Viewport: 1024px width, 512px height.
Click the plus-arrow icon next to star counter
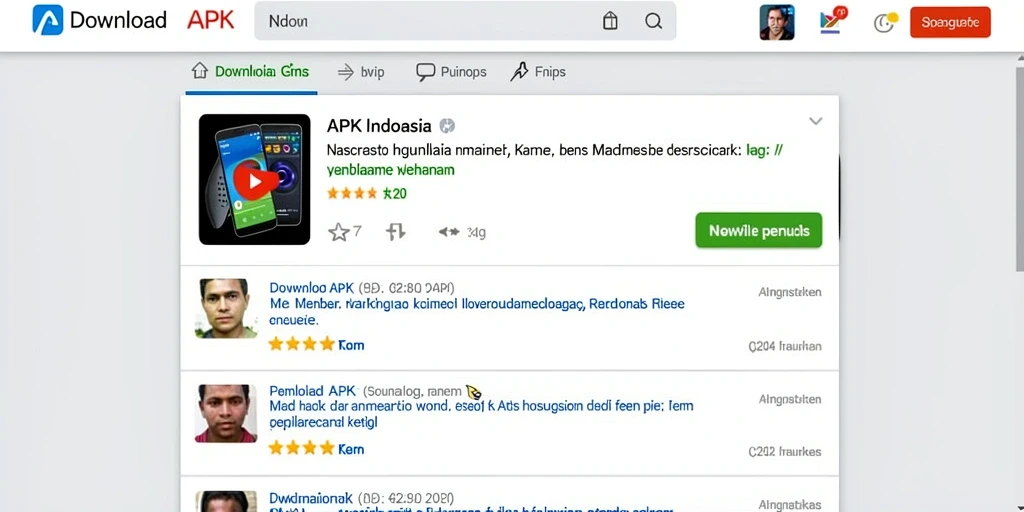pyautogui.click(x=396, y=231)
